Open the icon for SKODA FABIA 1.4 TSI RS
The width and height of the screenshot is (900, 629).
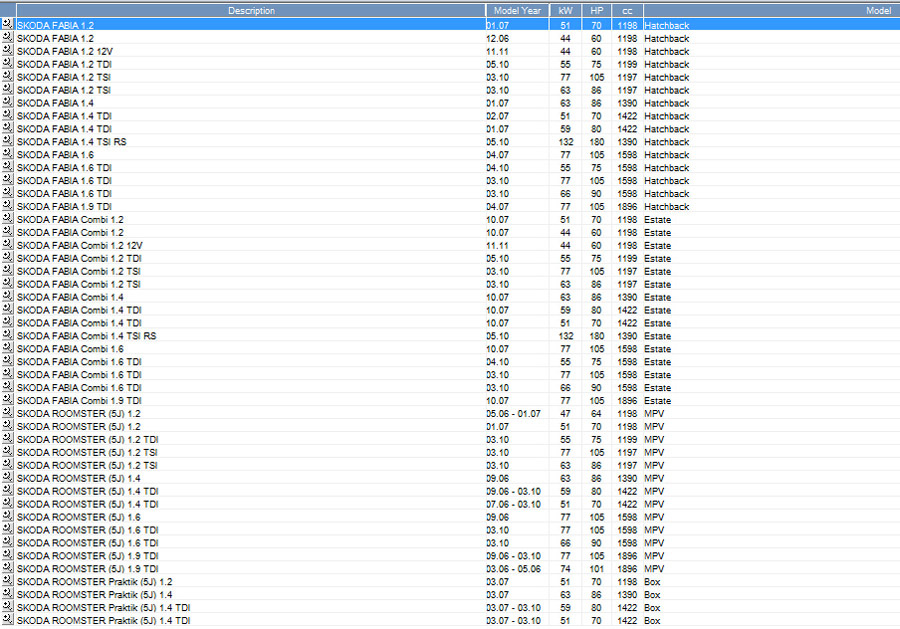pos(7,141)
